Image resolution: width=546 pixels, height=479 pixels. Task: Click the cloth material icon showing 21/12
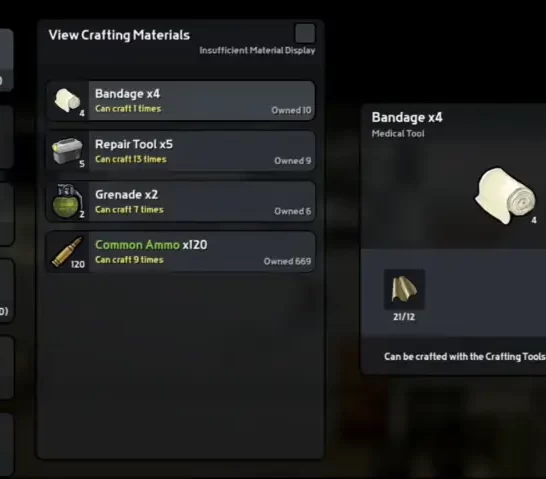click(x=404, y=289)
